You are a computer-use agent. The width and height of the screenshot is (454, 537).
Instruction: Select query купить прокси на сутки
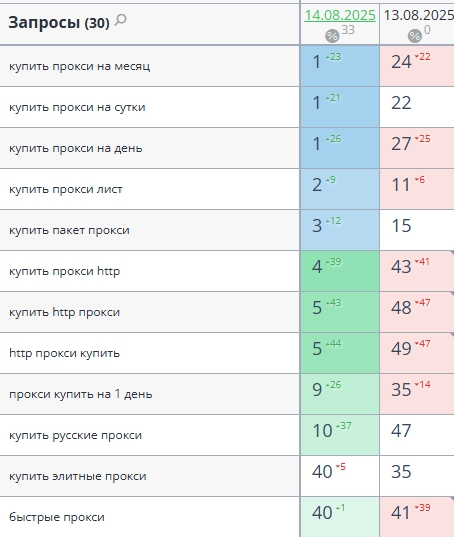click(77, 107)
